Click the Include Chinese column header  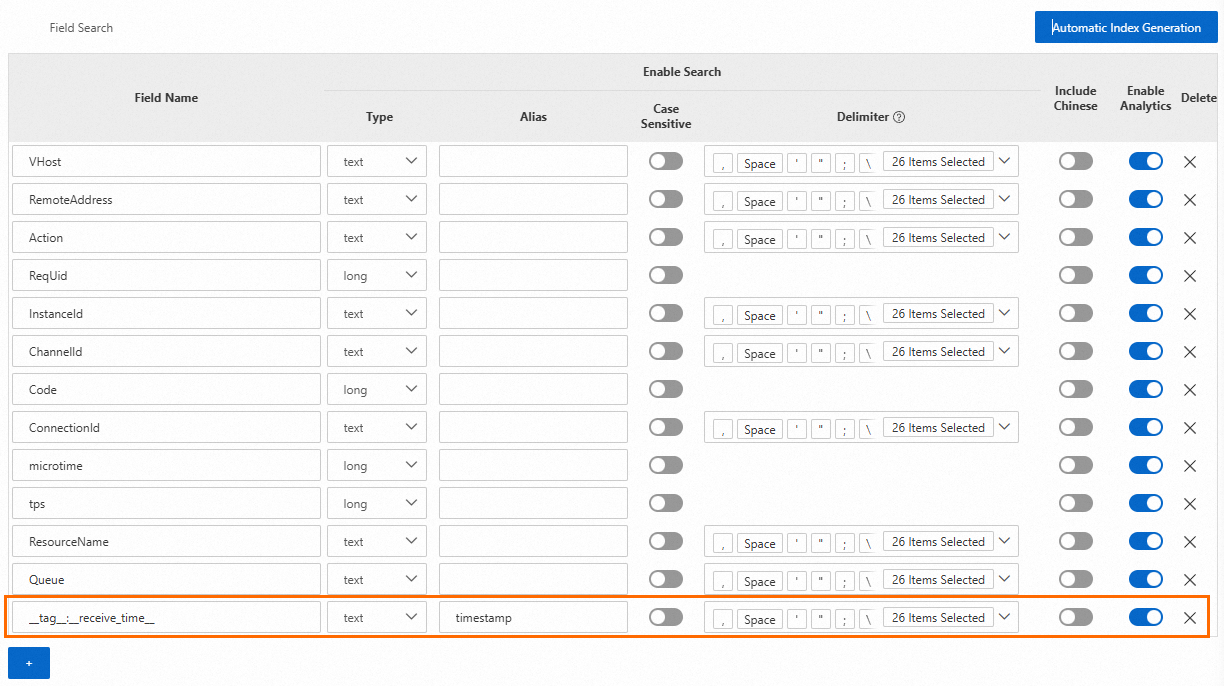coord(1076,98)
